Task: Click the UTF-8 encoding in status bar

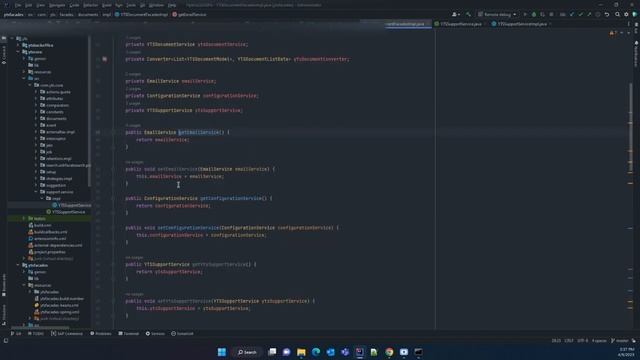Action: [583, 341]
